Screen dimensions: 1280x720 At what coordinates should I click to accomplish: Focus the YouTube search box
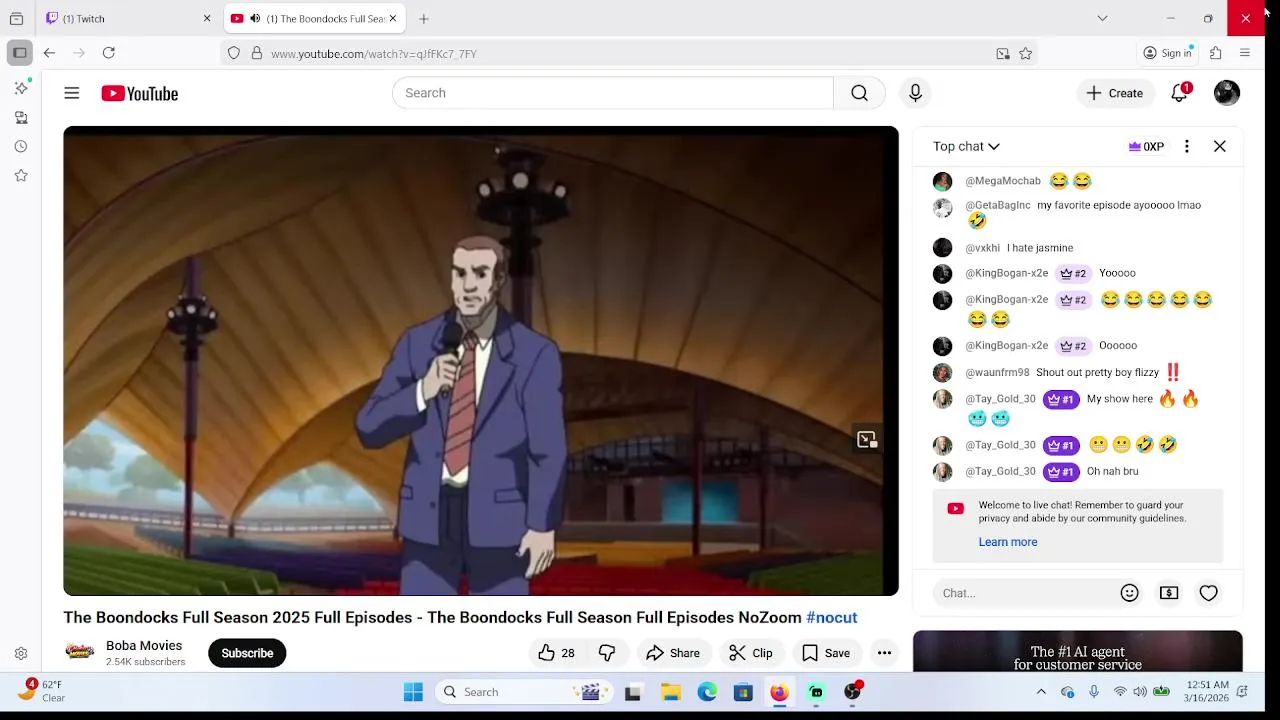point(613,93)
